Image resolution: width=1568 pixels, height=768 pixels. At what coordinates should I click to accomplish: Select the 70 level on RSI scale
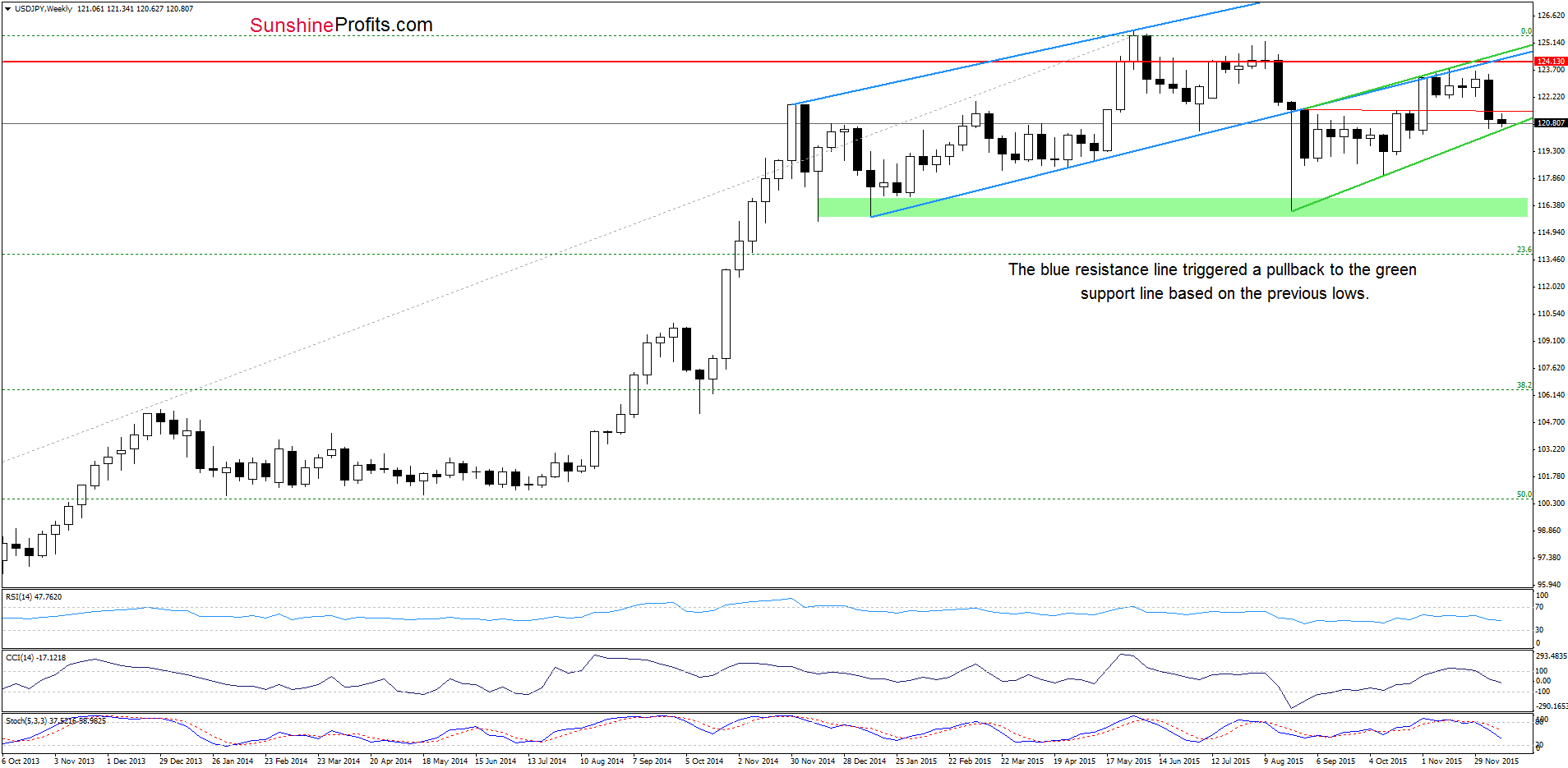(x=1540, y=608)
